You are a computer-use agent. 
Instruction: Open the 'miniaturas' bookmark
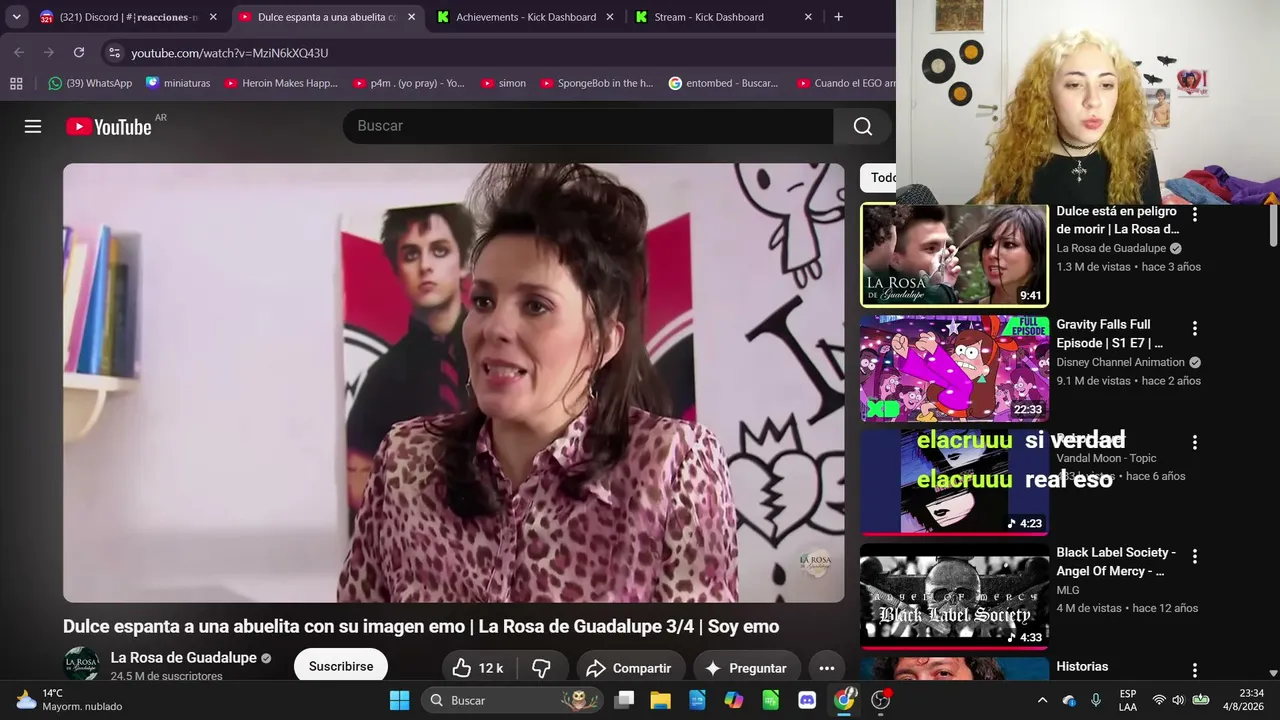(x=178, y=83)
